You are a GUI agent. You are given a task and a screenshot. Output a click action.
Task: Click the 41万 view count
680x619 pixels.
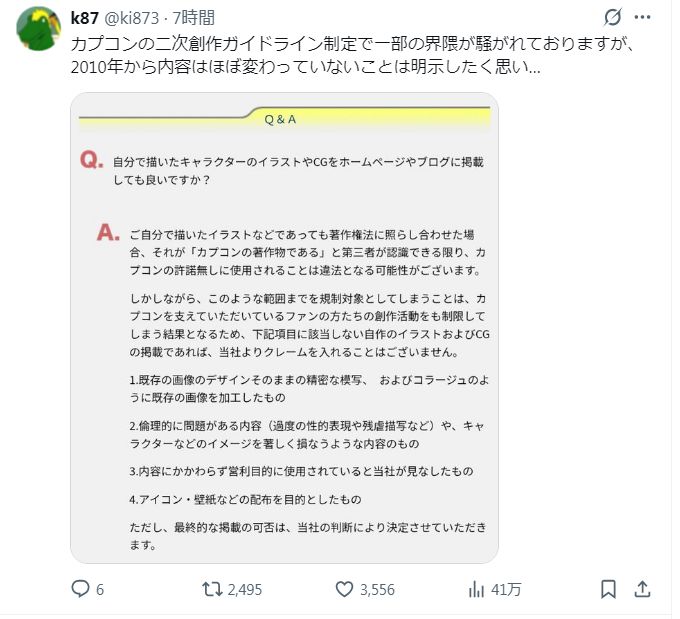[506, 590]
